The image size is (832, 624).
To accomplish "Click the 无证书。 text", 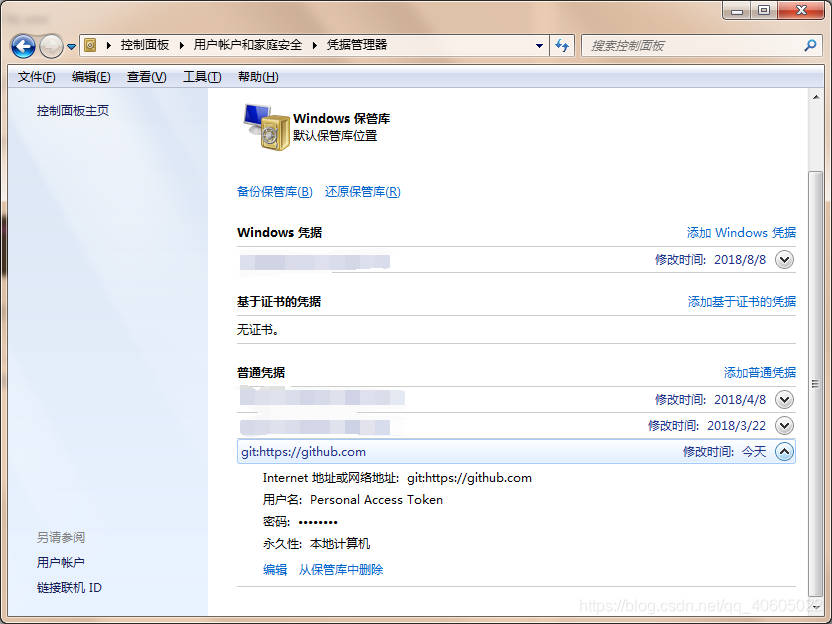I will (258, 330).
